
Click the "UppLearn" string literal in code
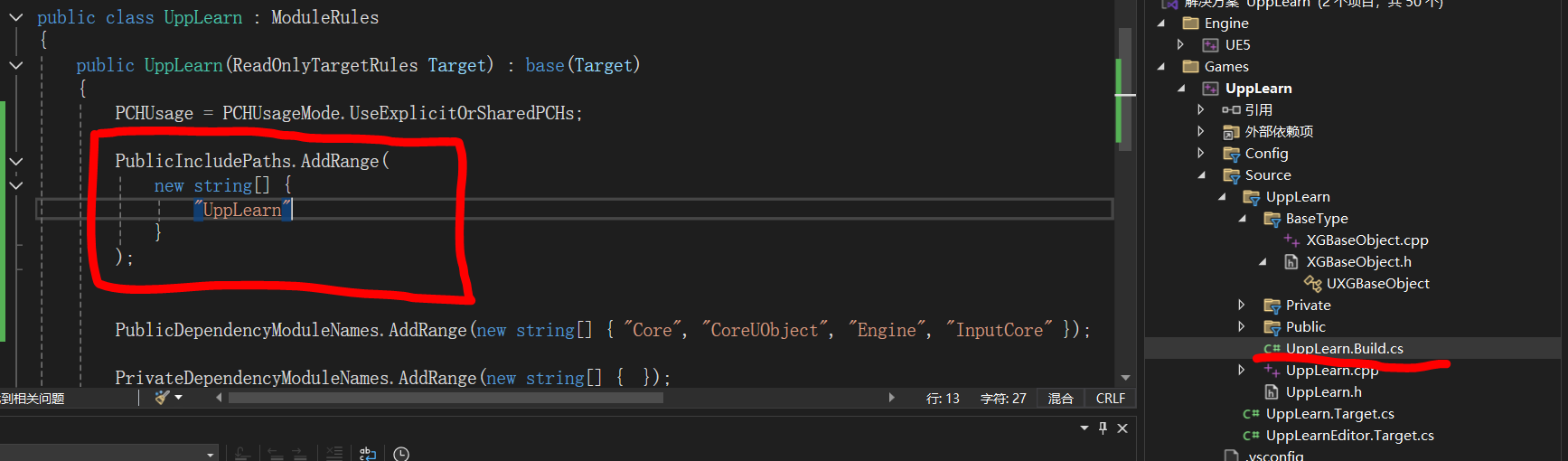pyautogui.click(x=242, y=210)
